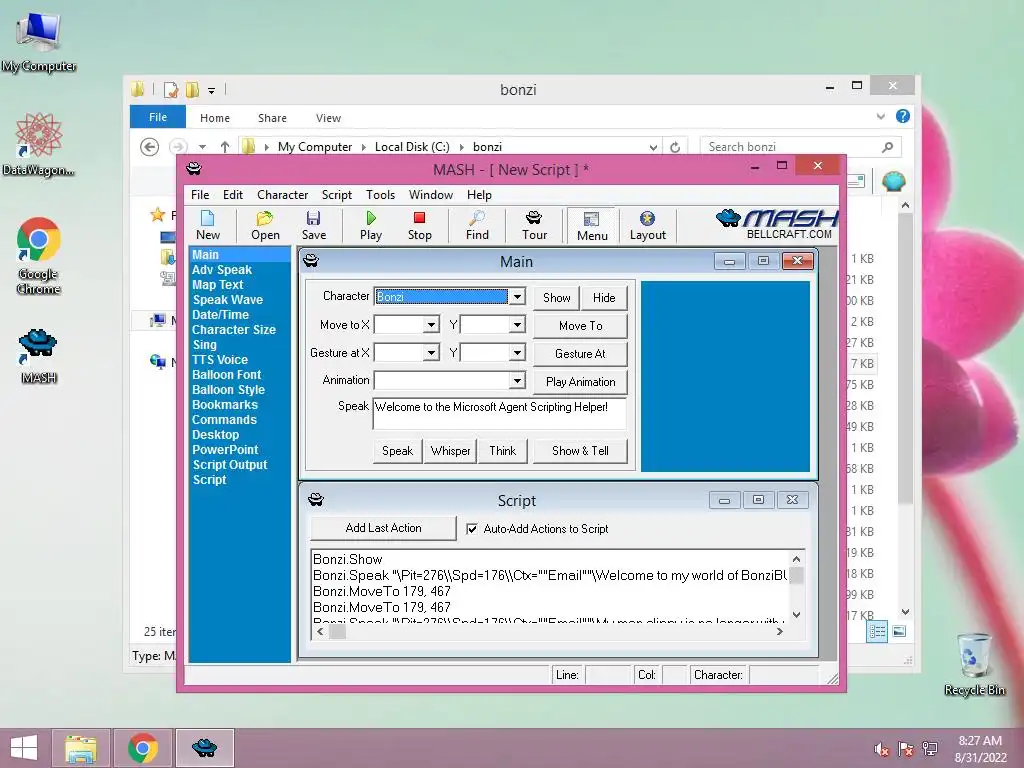1024x768 pixels.
Task: Select the DataWagon desktop icon
Action: (39, 144)
